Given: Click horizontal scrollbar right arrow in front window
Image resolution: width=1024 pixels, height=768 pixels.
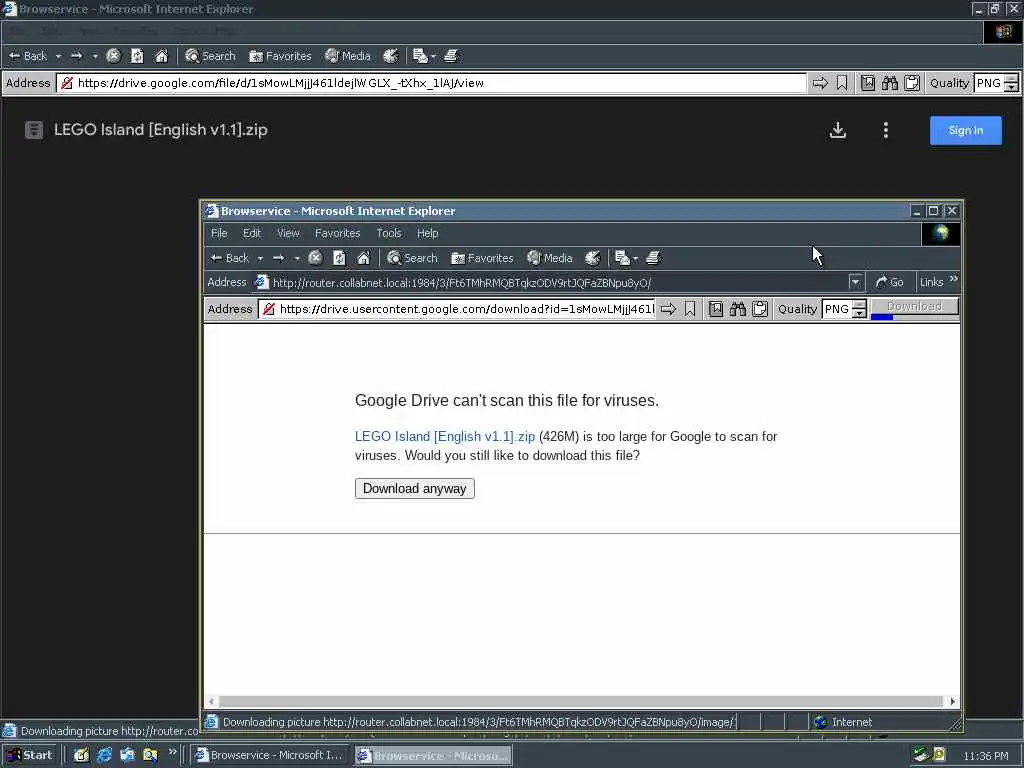Looking at the screenshot, I should [x=952, y=701].
